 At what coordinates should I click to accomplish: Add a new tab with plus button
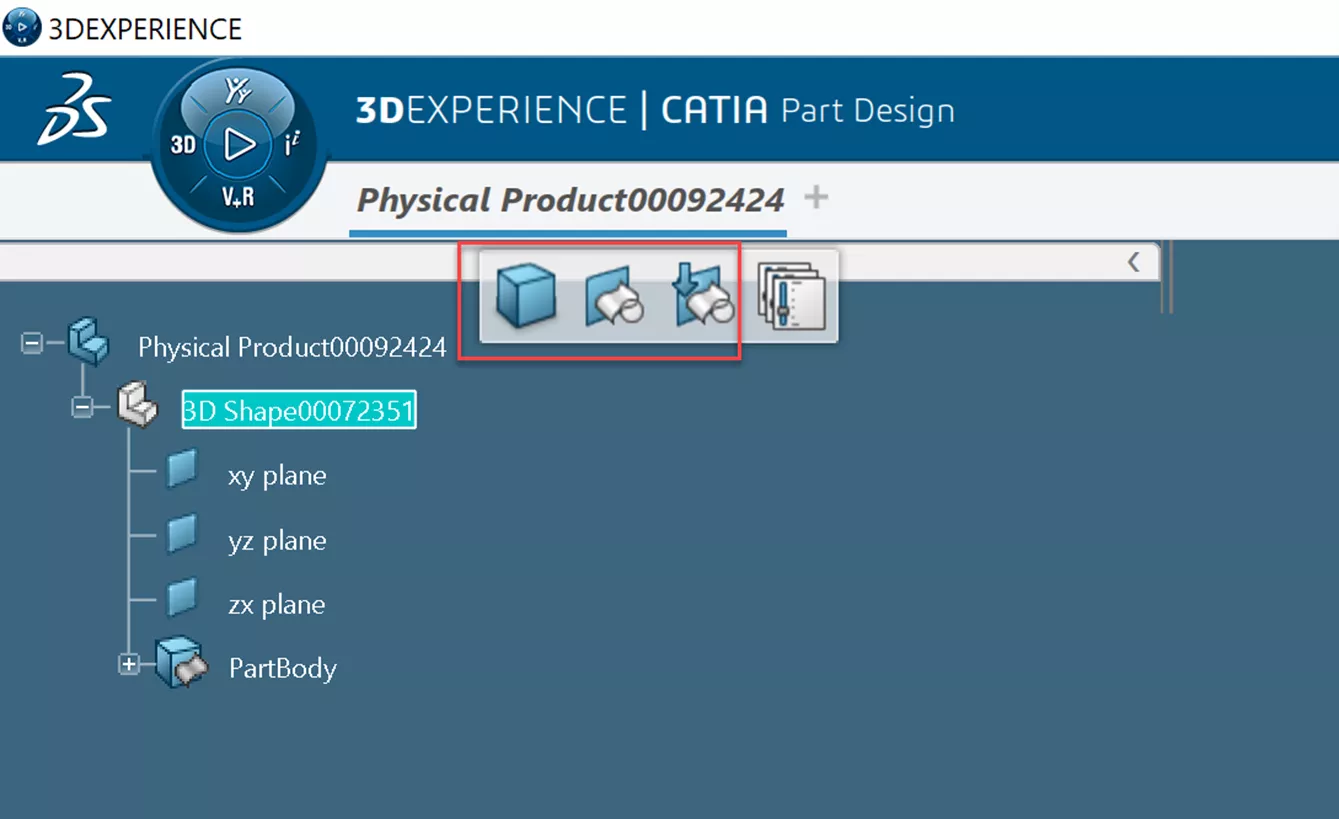click(816, 197)
